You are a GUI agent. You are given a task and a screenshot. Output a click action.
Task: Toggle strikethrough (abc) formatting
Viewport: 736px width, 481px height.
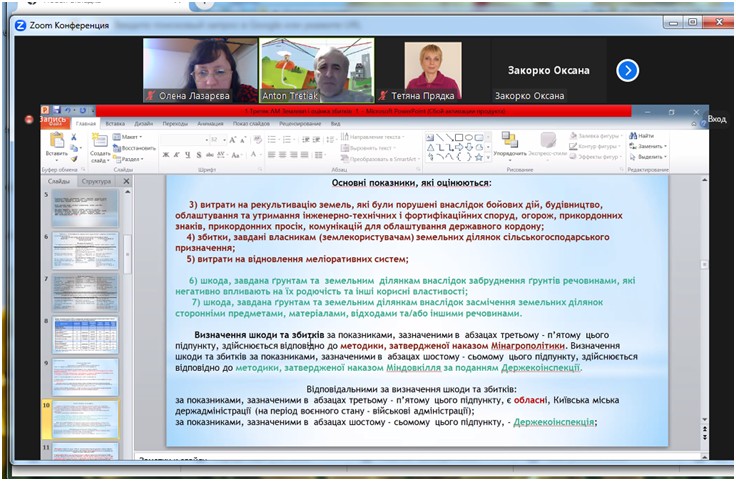210,155
